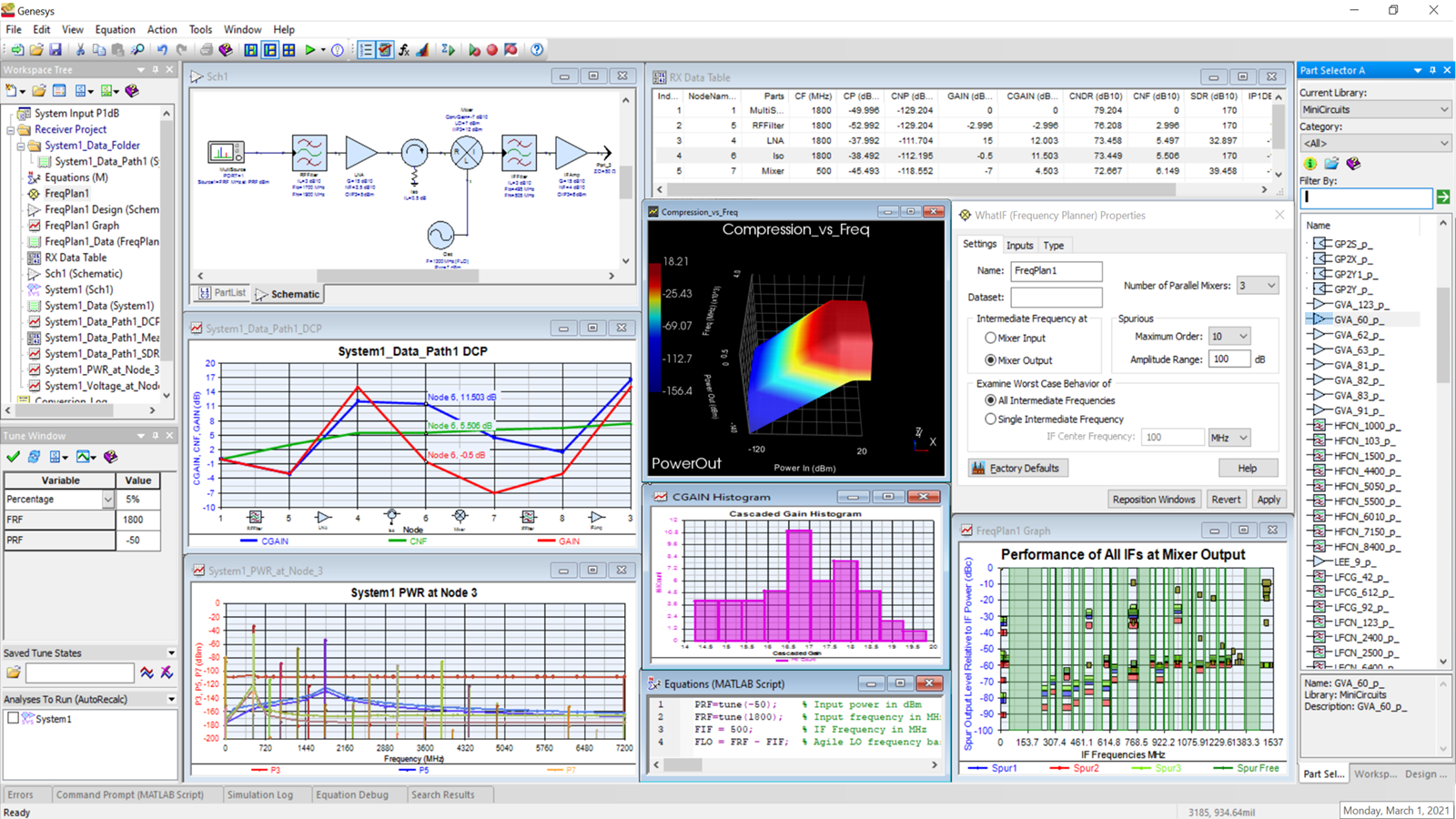This screenshot has height=819, width=1456.
Task: Click the red record circle icon
Action: pos(492,50)
